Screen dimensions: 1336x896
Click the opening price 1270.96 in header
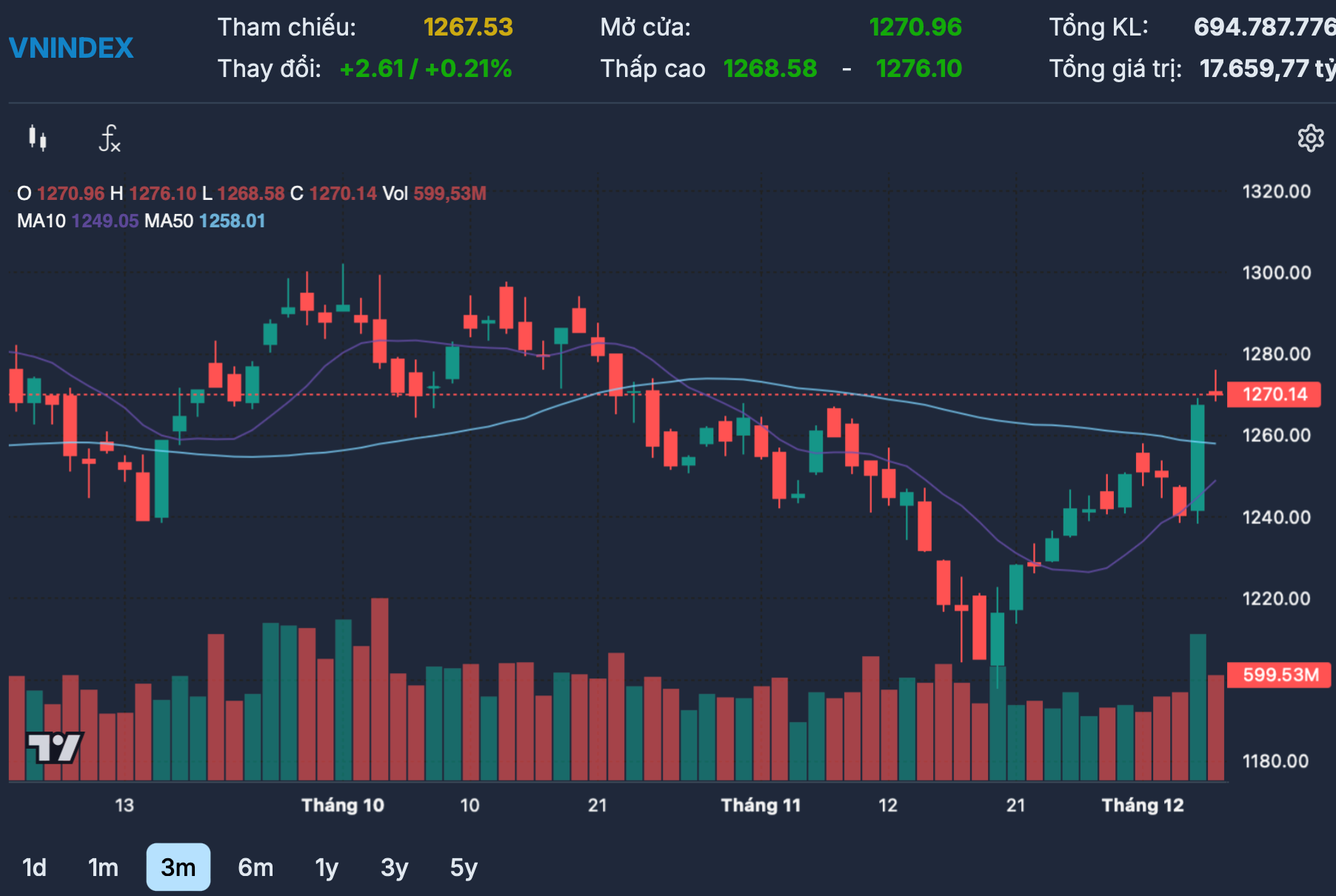(x=915, y=27)
